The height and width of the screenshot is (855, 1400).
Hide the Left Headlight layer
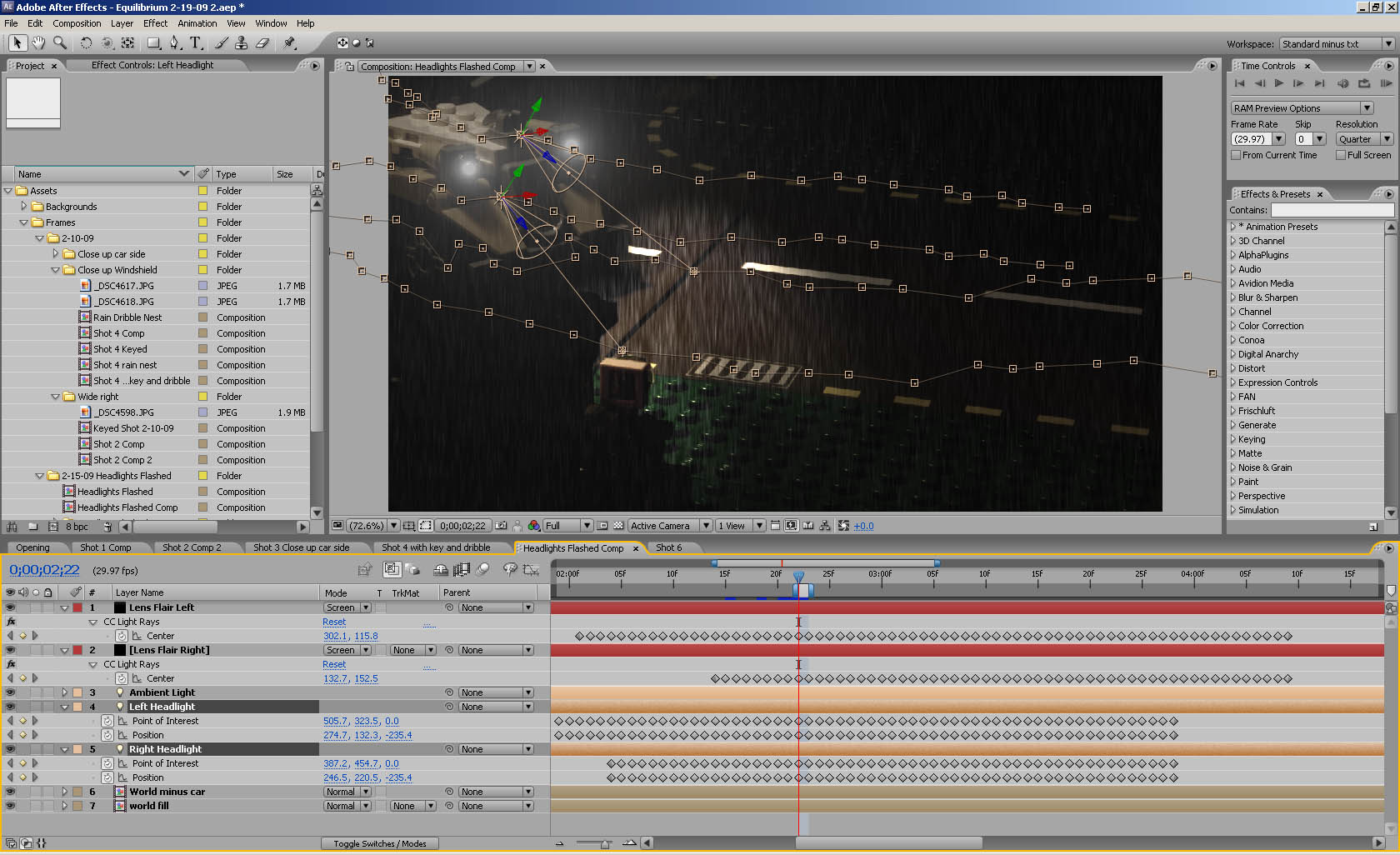(10, 707)
